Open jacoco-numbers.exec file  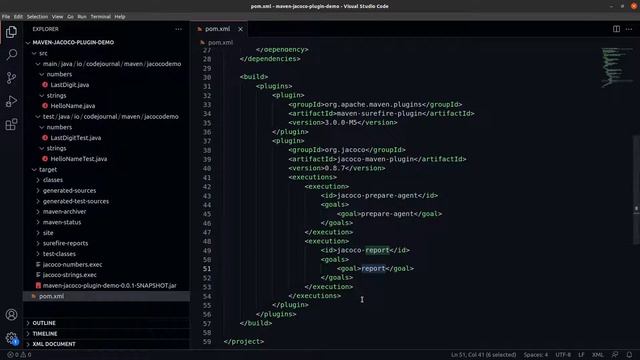coord(72,264)
